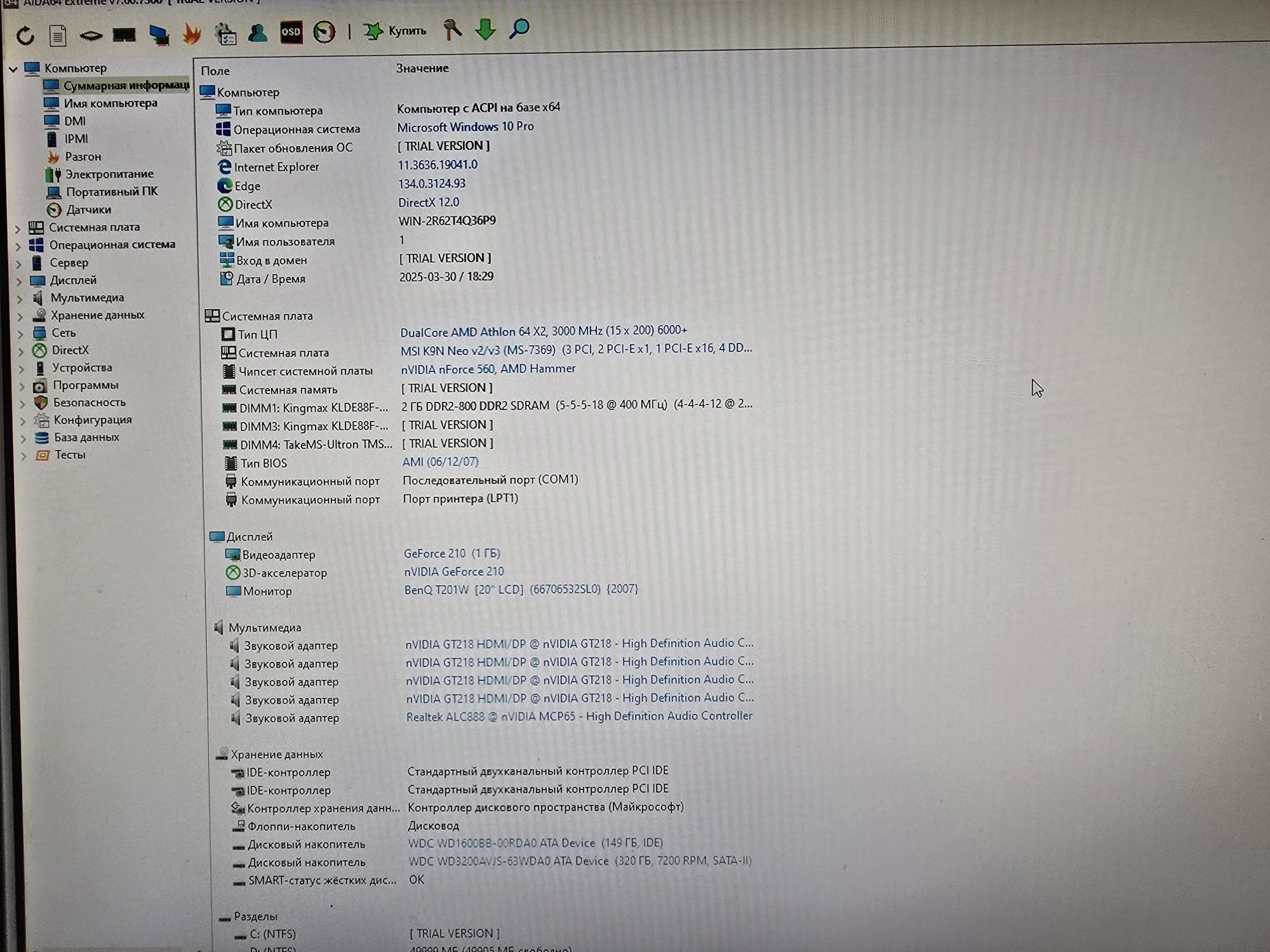
Task: Select Портативный ПК in the tree
Action: click(x=112, y=191)
